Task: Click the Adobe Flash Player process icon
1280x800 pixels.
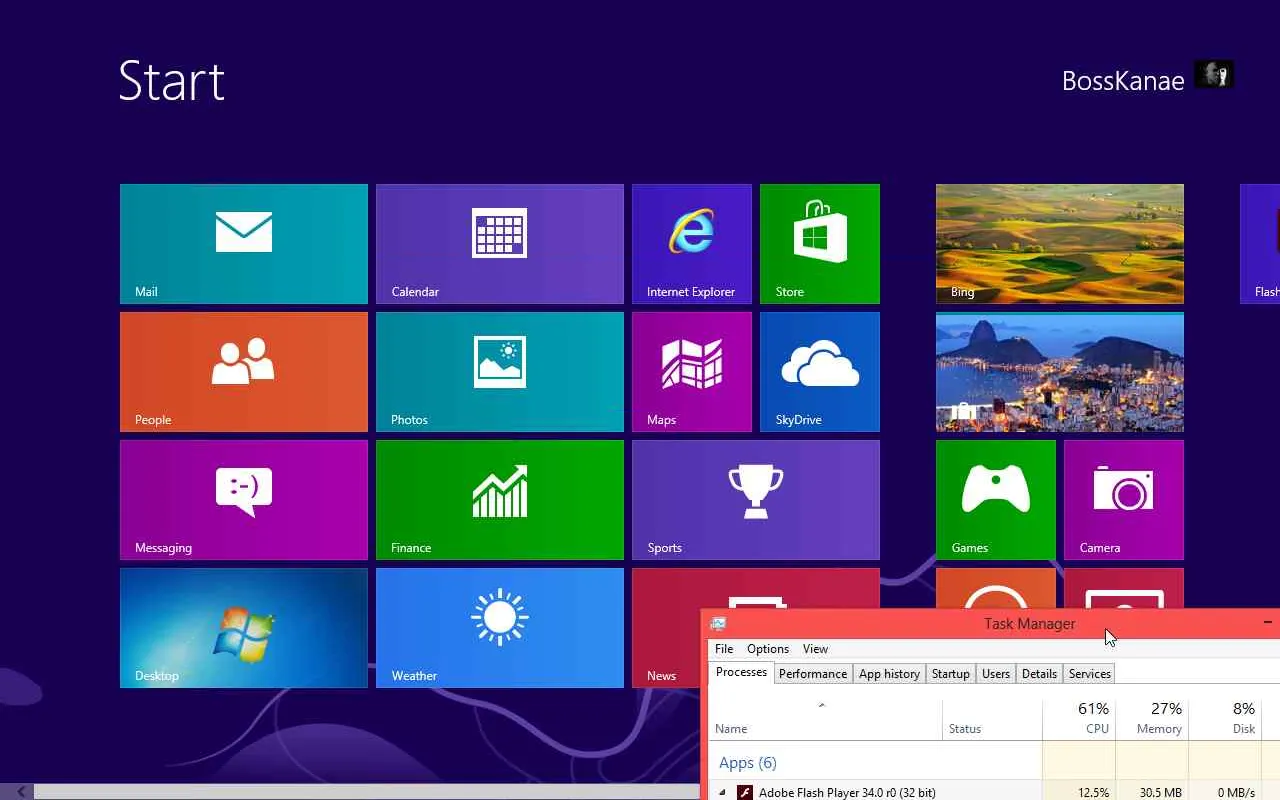Action: pos(744,792)
